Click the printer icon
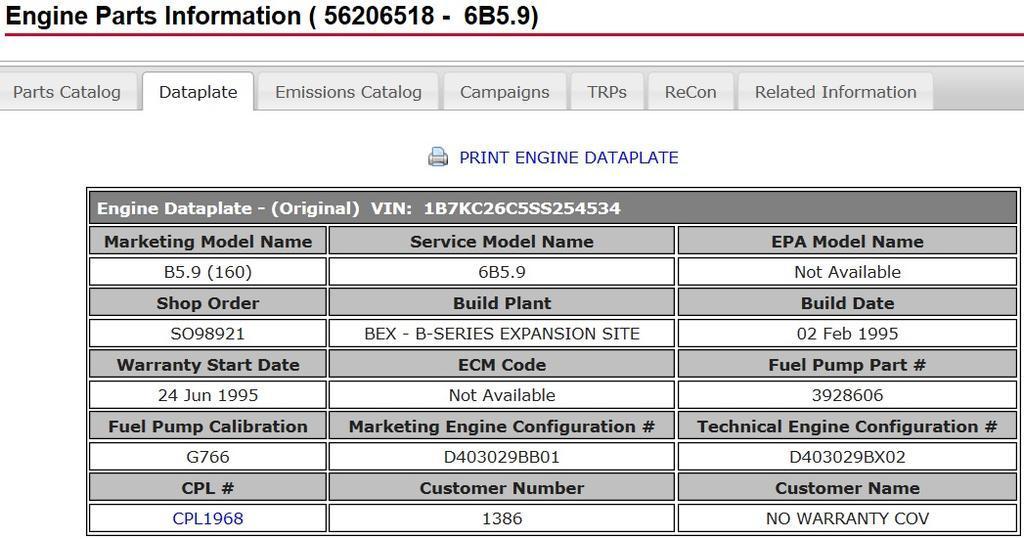Screen dimensions: 1024x539 438,157
